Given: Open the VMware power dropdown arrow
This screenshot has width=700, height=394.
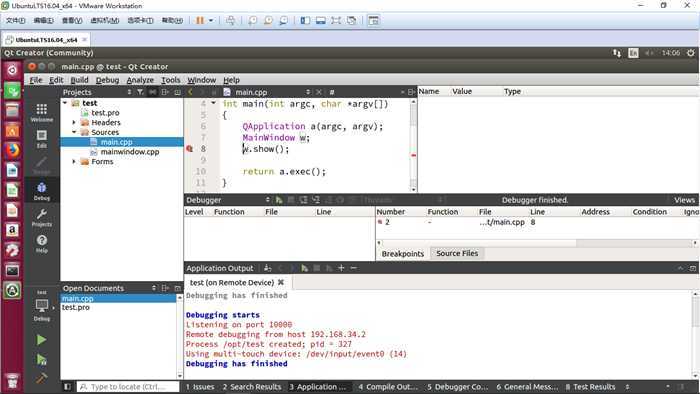Looking at the screenshot, I should coord(211,21).
